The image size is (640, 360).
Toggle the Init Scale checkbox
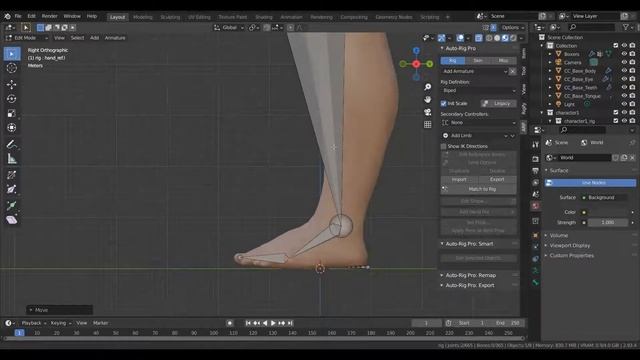tap(444, 104)
